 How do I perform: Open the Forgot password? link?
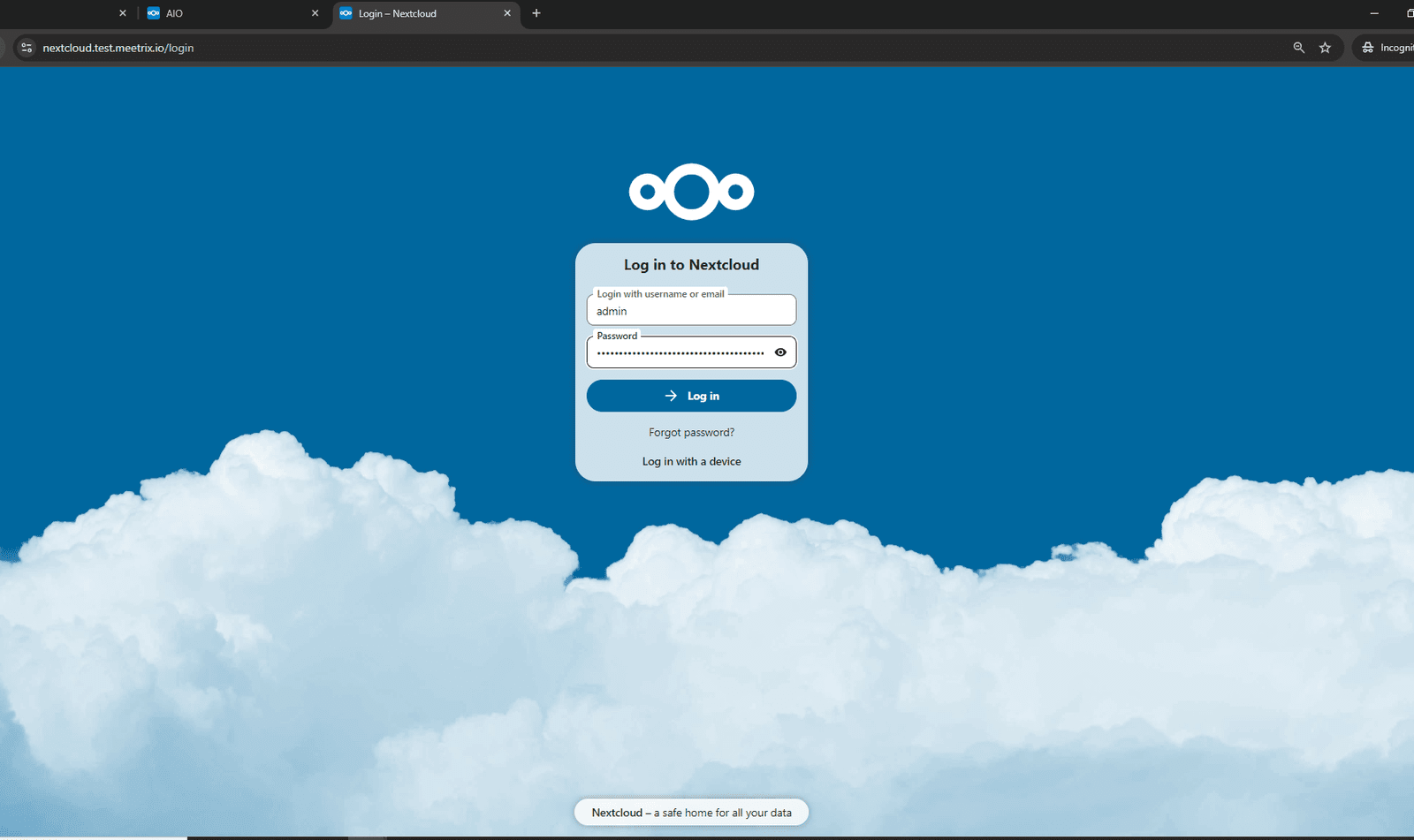[691, 433]
